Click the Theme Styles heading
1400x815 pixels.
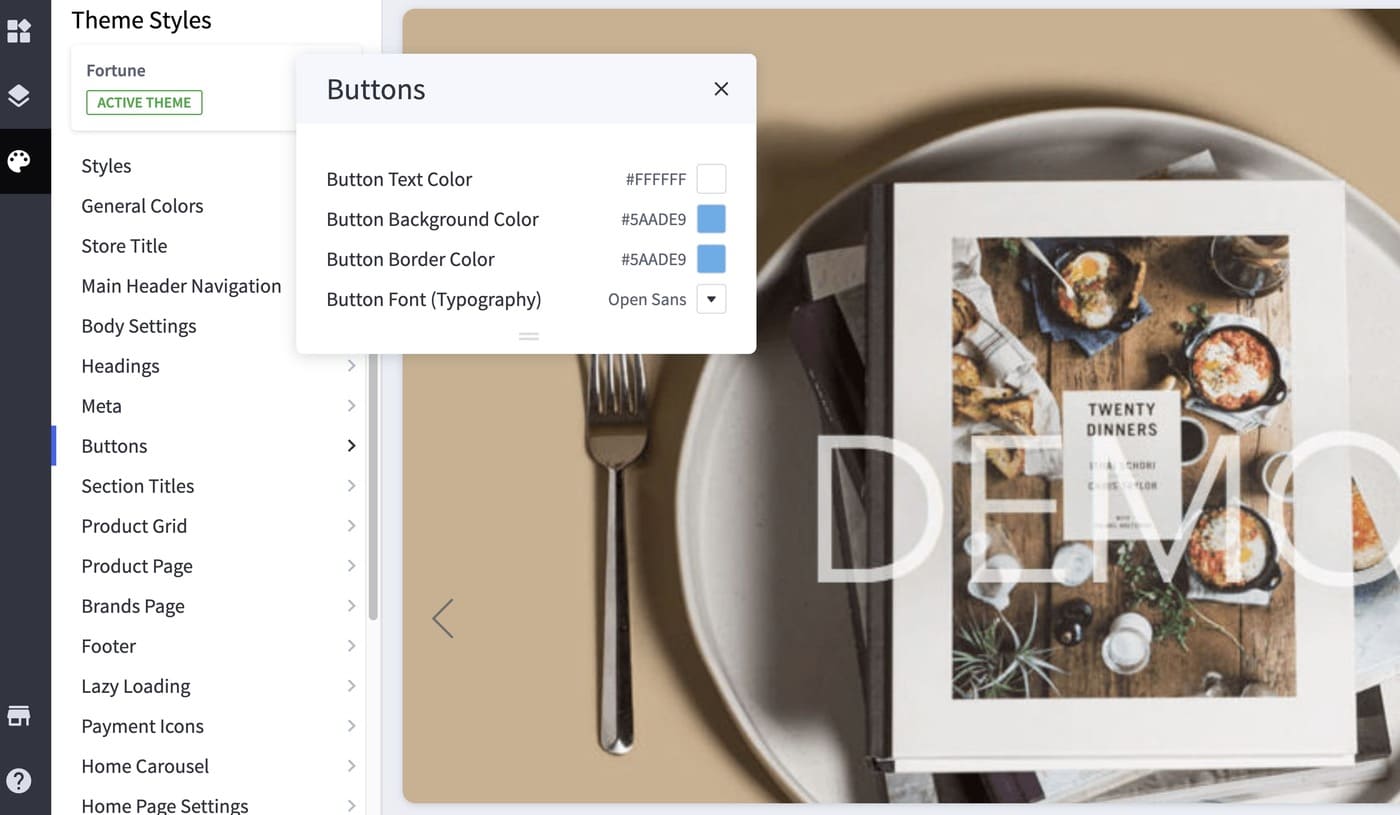click(141, 20)
